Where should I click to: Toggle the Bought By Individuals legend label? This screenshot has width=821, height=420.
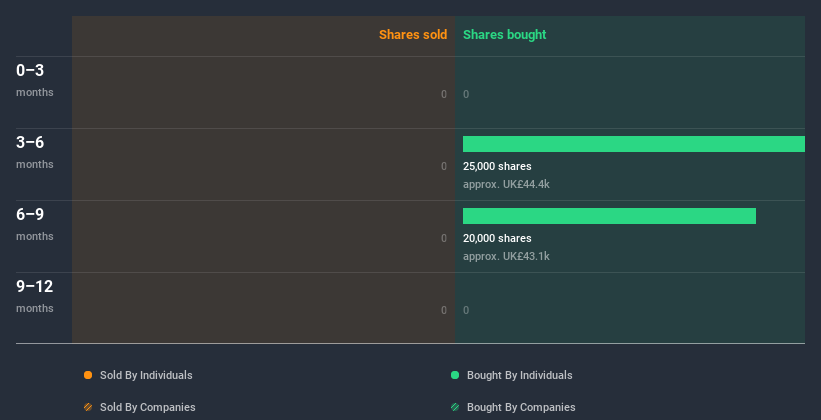click(519, 375)
